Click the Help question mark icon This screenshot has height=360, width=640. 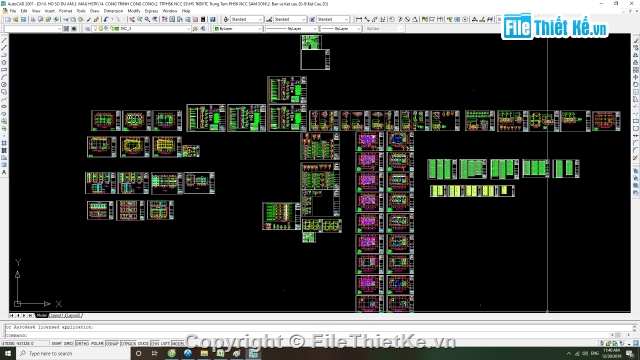click(213, 19)
